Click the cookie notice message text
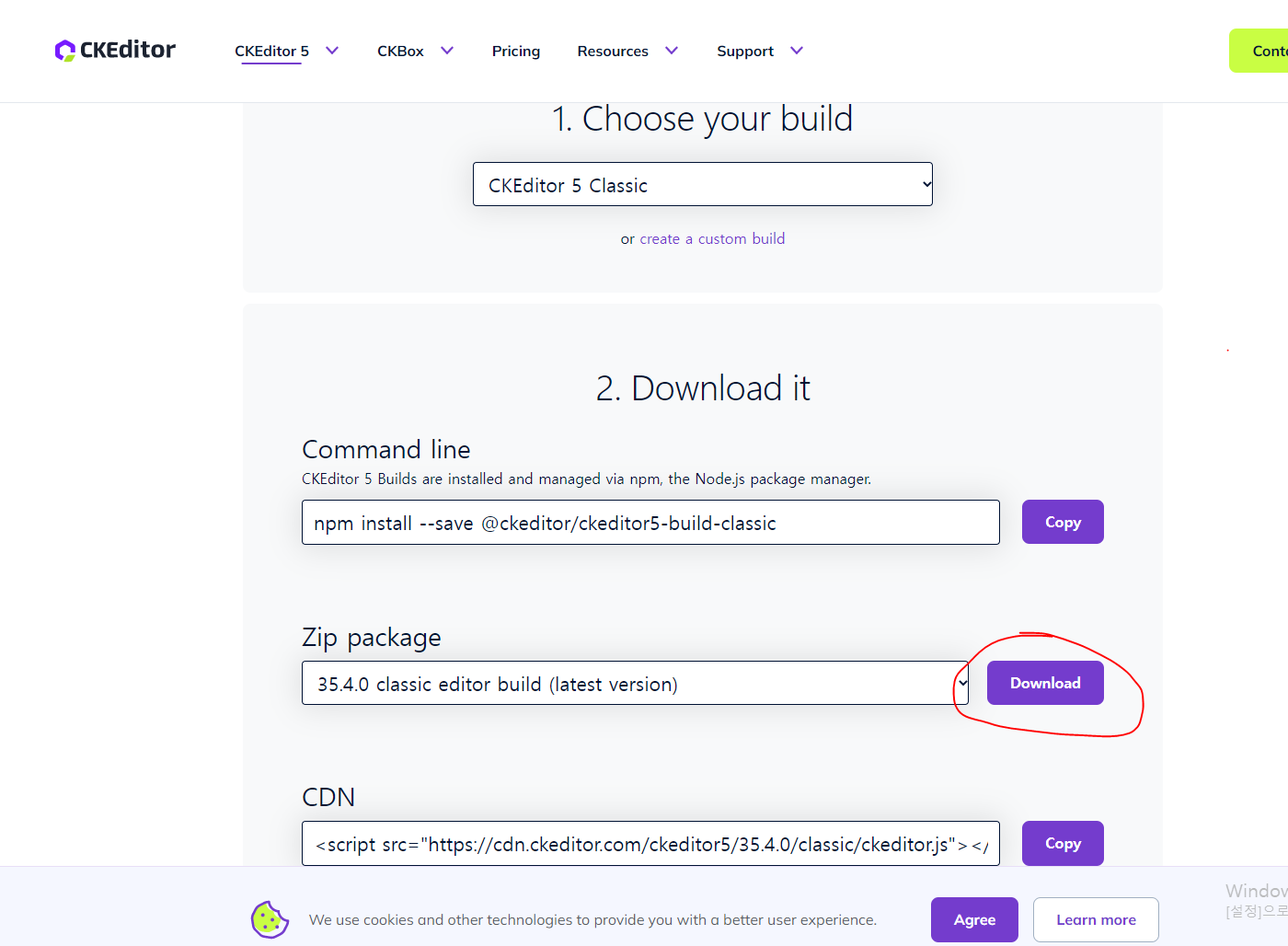Viewport: 1288px width, 946px height. tap(592, 919)
